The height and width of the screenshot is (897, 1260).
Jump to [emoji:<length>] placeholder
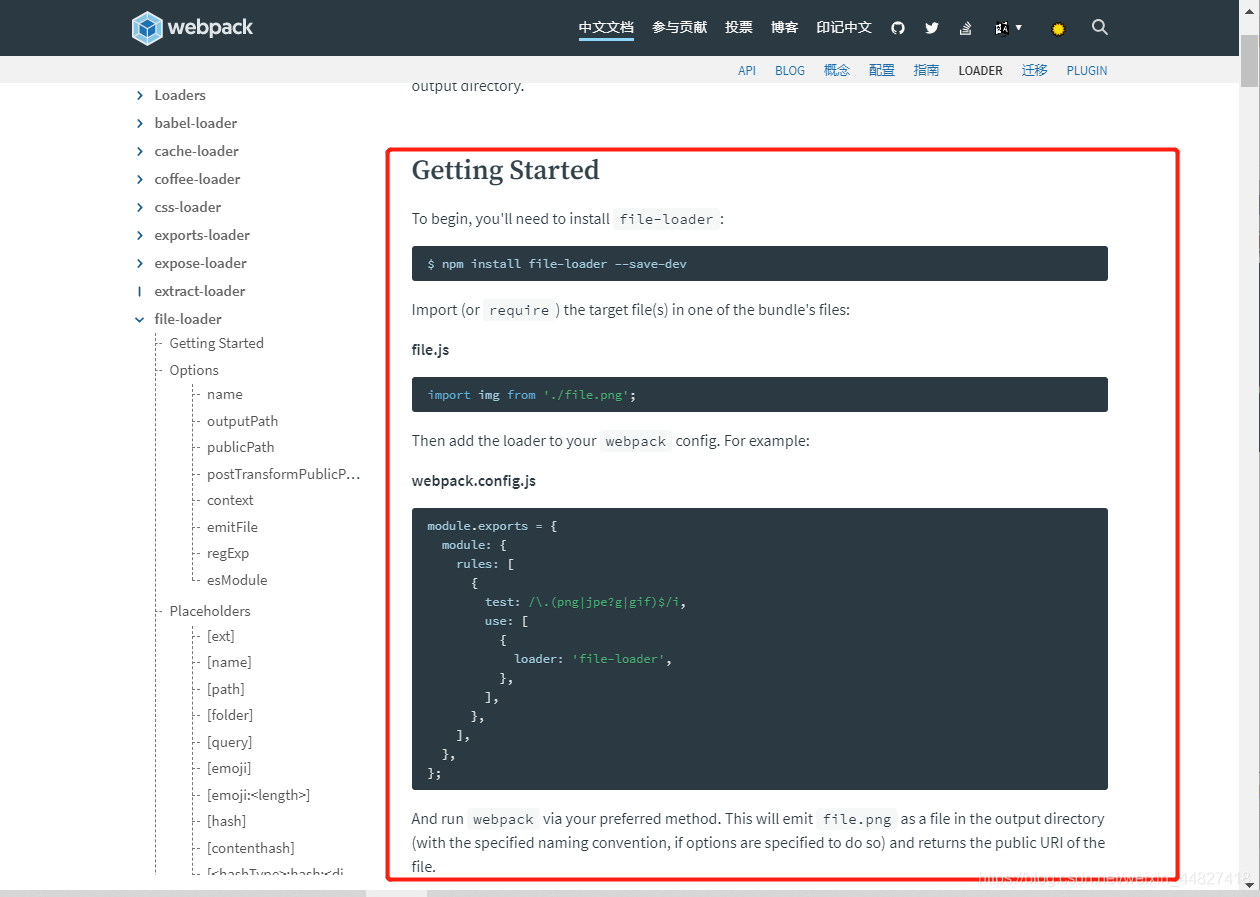(258, 795)
